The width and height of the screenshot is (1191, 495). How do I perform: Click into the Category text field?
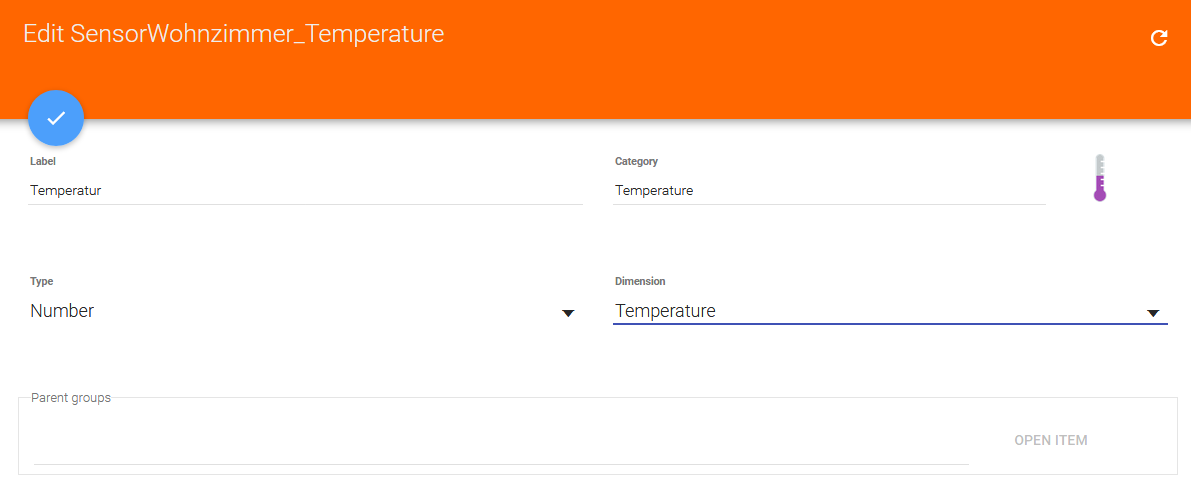pyautogui.click(x=829, y=190)
